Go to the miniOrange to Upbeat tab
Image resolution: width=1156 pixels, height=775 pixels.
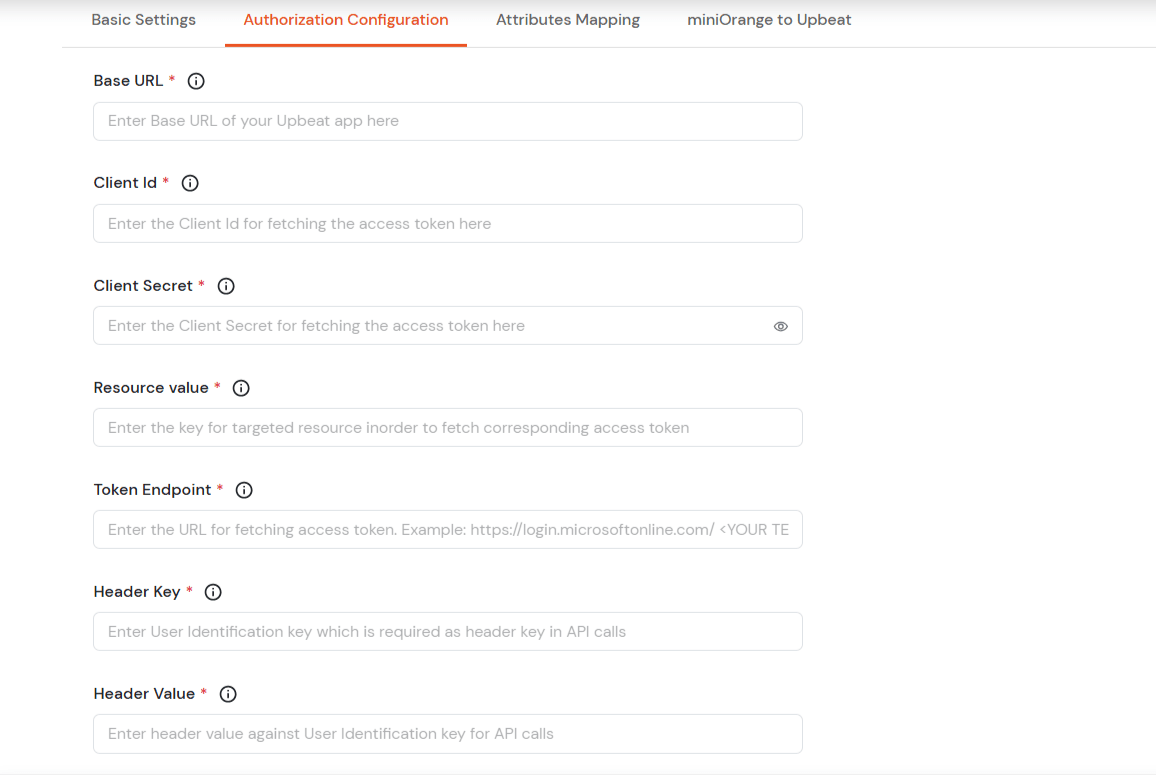point(769,20)
